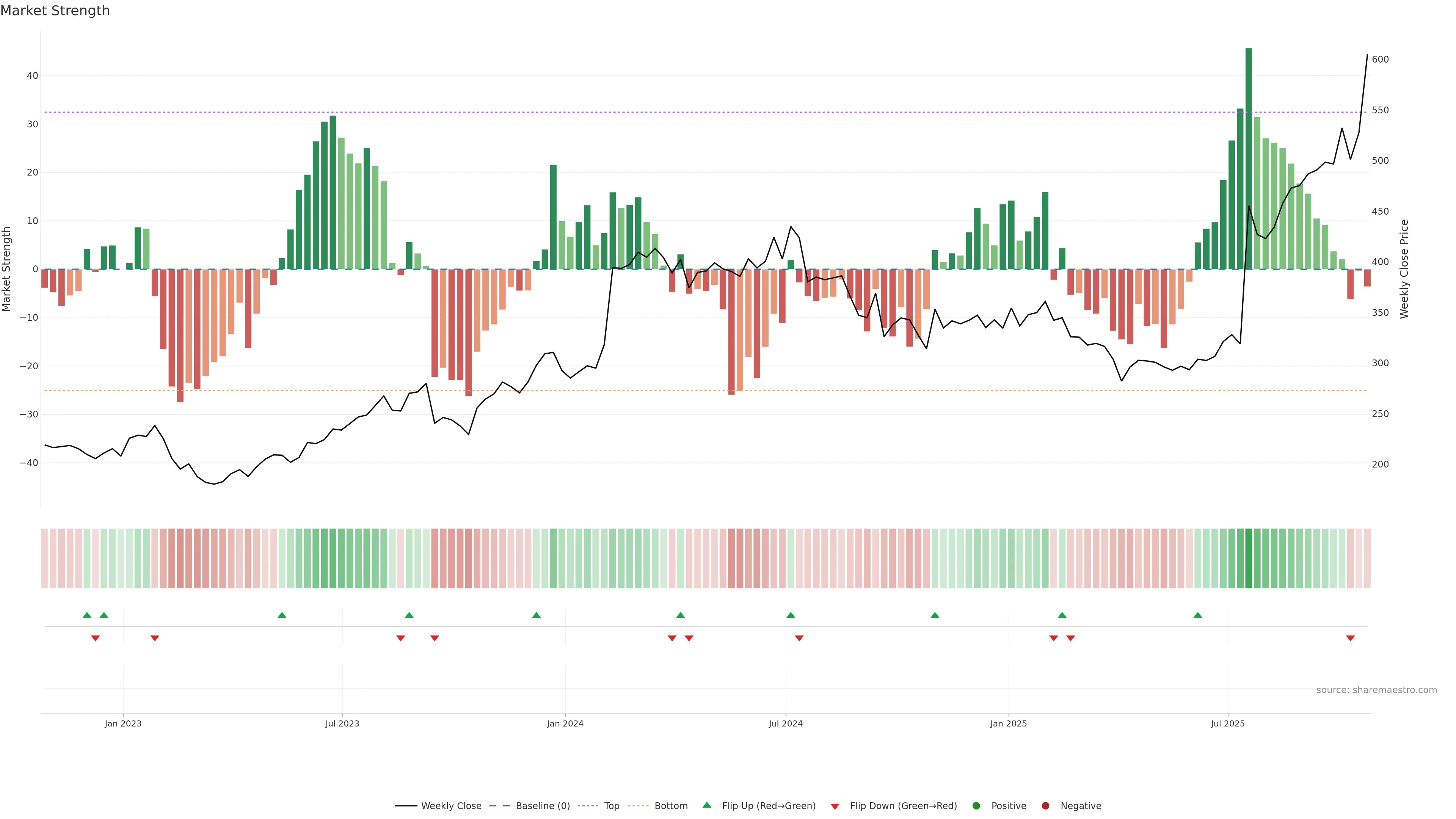This screenshot has width=1456, height=819.
Task: Click the Market Strength chart title
Action: pos(55,11)
